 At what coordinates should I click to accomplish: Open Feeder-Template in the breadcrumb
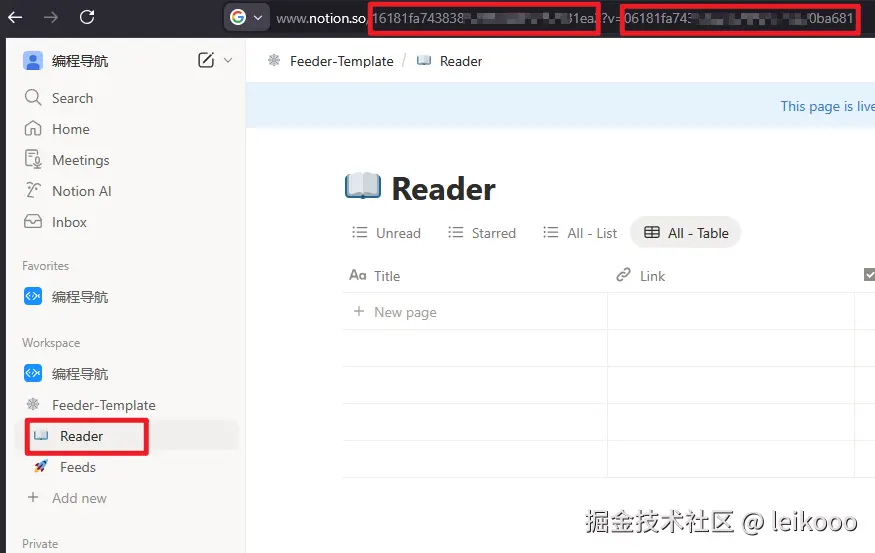point(342,61)
